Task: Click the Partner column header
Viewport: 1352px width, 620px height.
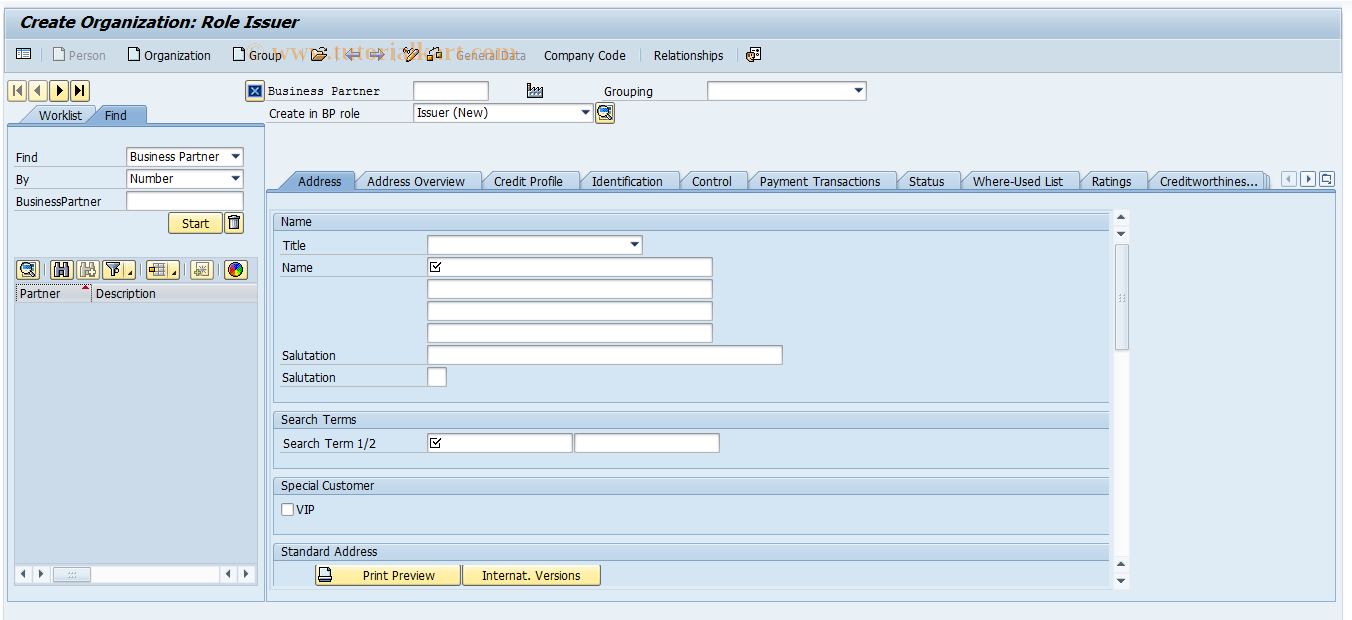Action: [53, 293]
